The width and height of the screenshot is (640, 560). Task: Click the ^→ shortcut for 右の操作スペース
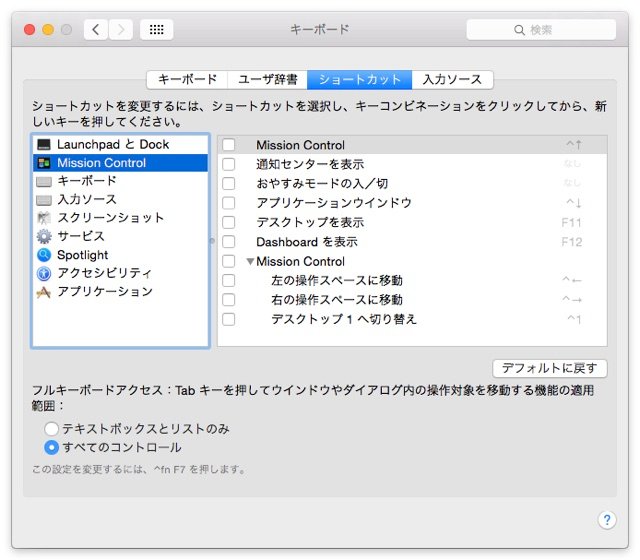pyautogui.click(x=572, y=300)
